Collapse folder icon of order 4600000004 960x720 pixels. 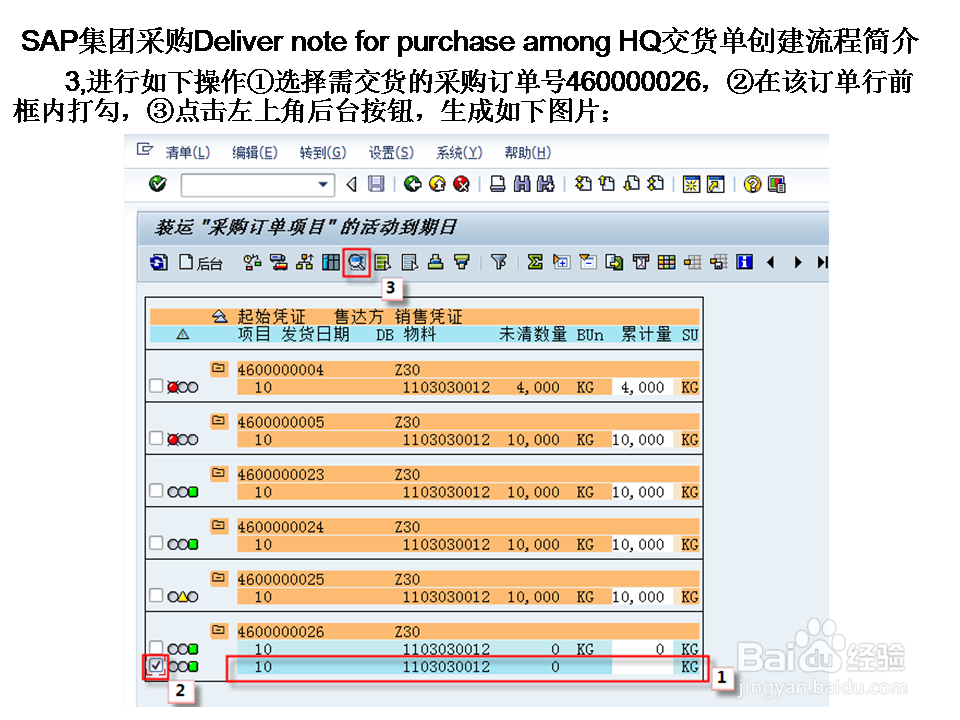point(219,368)
